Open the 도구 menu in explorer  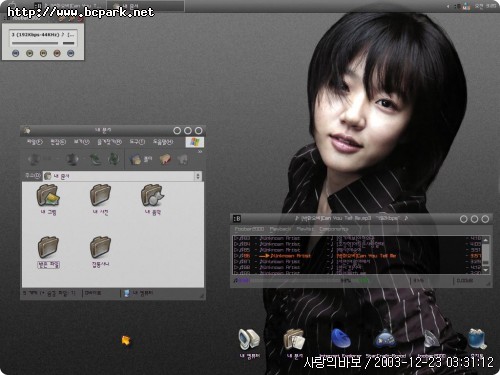pyautogui.click(x=137, y=142)
